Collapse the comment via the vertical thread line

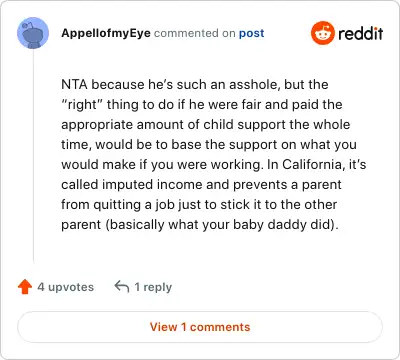pyautogui.click(x=33, y=156)
